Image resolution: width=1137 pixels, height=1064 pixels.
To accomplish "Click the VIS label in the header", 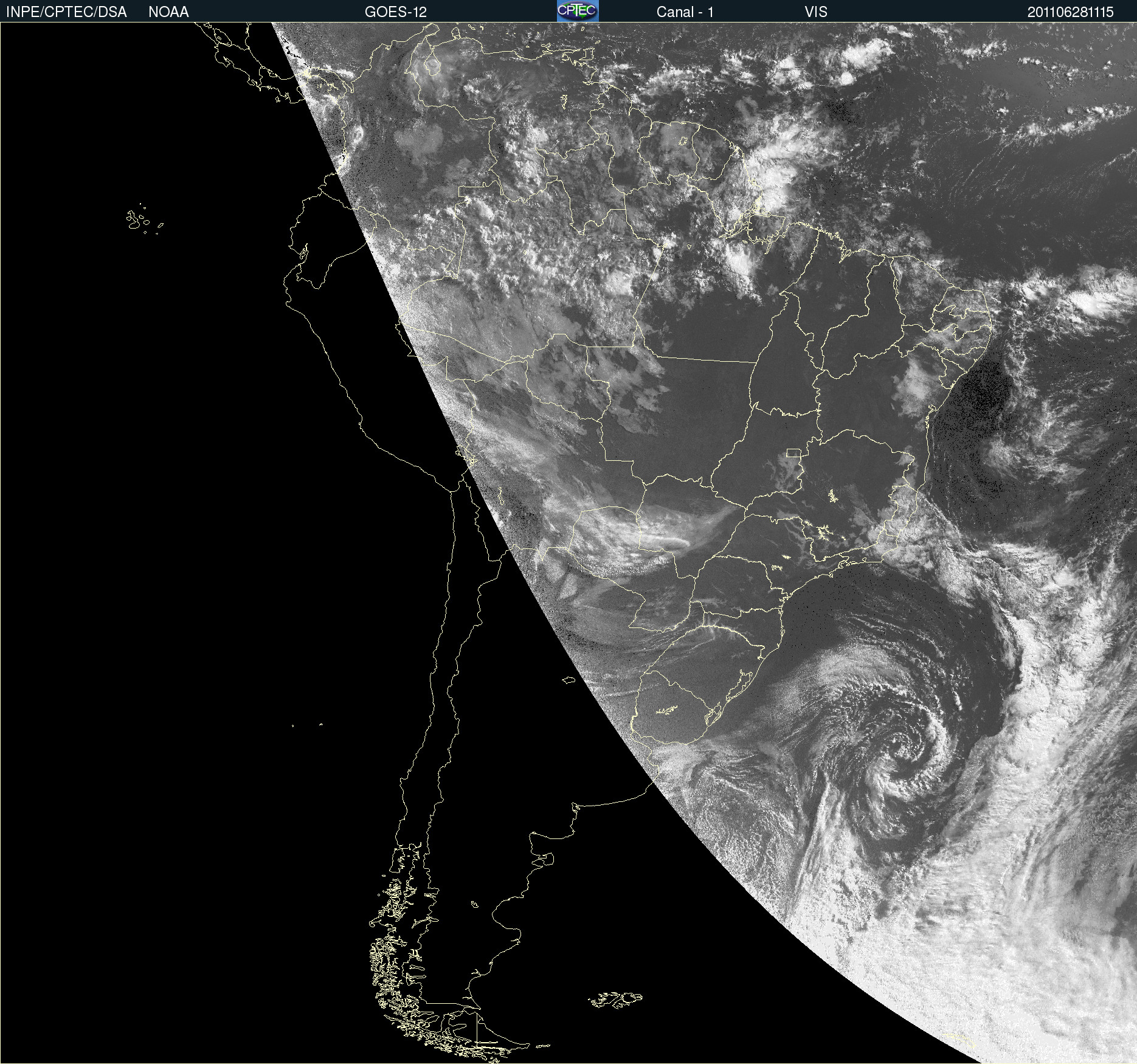I will point(816,12).
